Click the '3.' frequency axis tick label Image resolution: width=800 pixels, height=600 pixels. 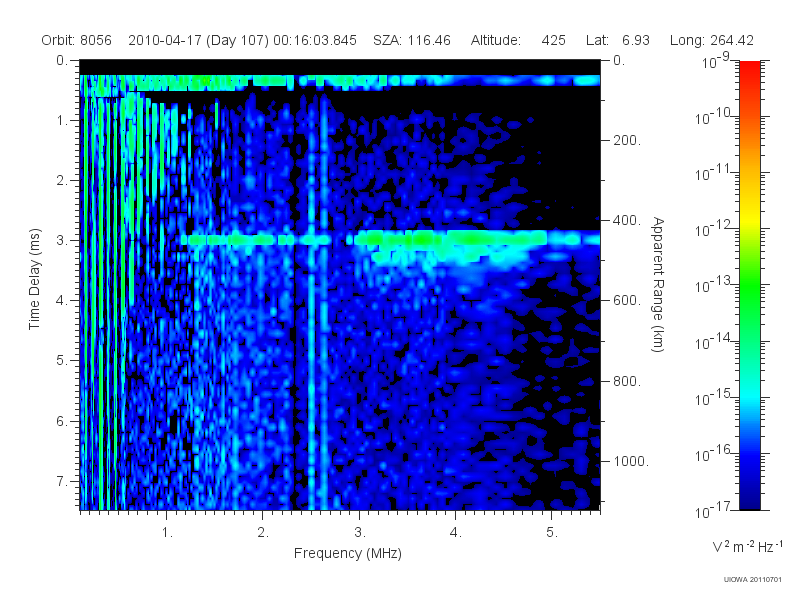coord(360,533)
